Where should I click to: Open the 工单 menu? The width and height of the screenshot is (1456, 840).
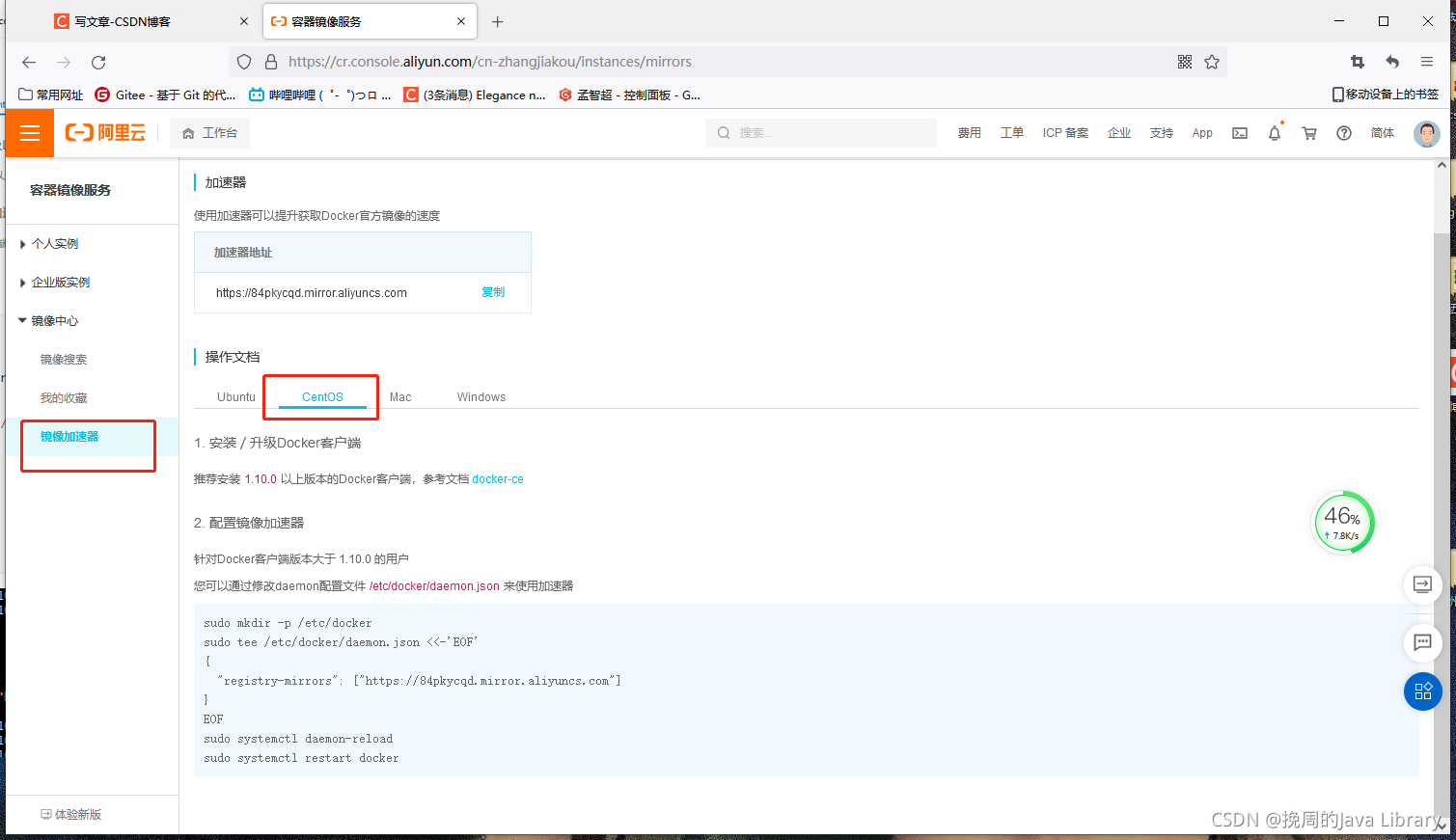[1012, 133]
